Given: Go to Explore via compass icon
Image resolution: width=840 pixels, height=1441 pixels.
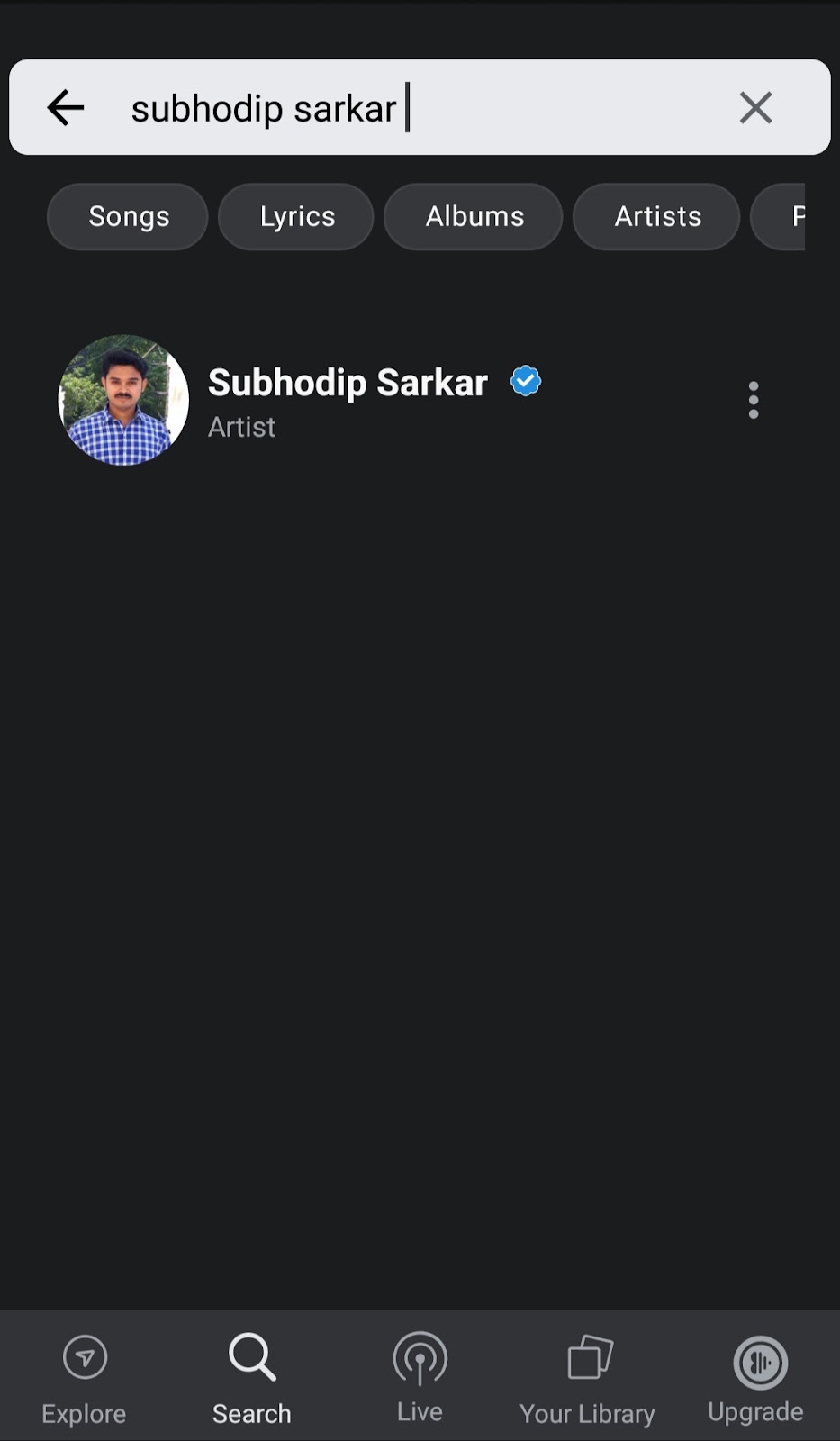Looking at the screenshot, I should pos(85,1357).
